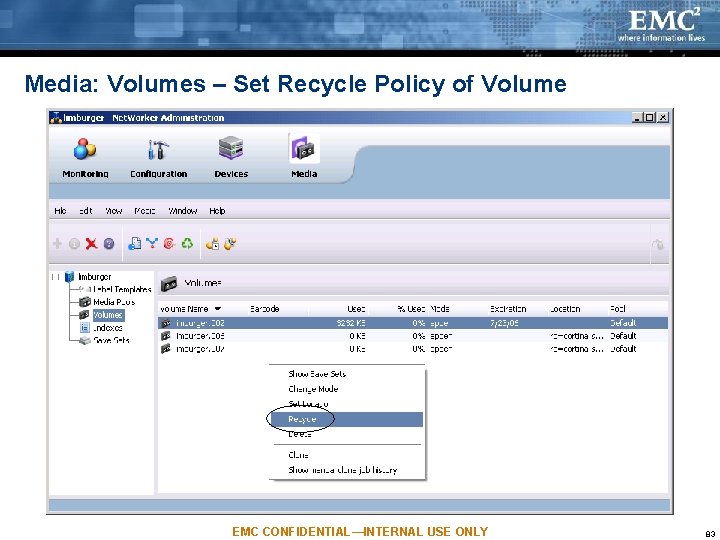
Task: Select the Volumes tree node
Action: click(x=108, y=315)
